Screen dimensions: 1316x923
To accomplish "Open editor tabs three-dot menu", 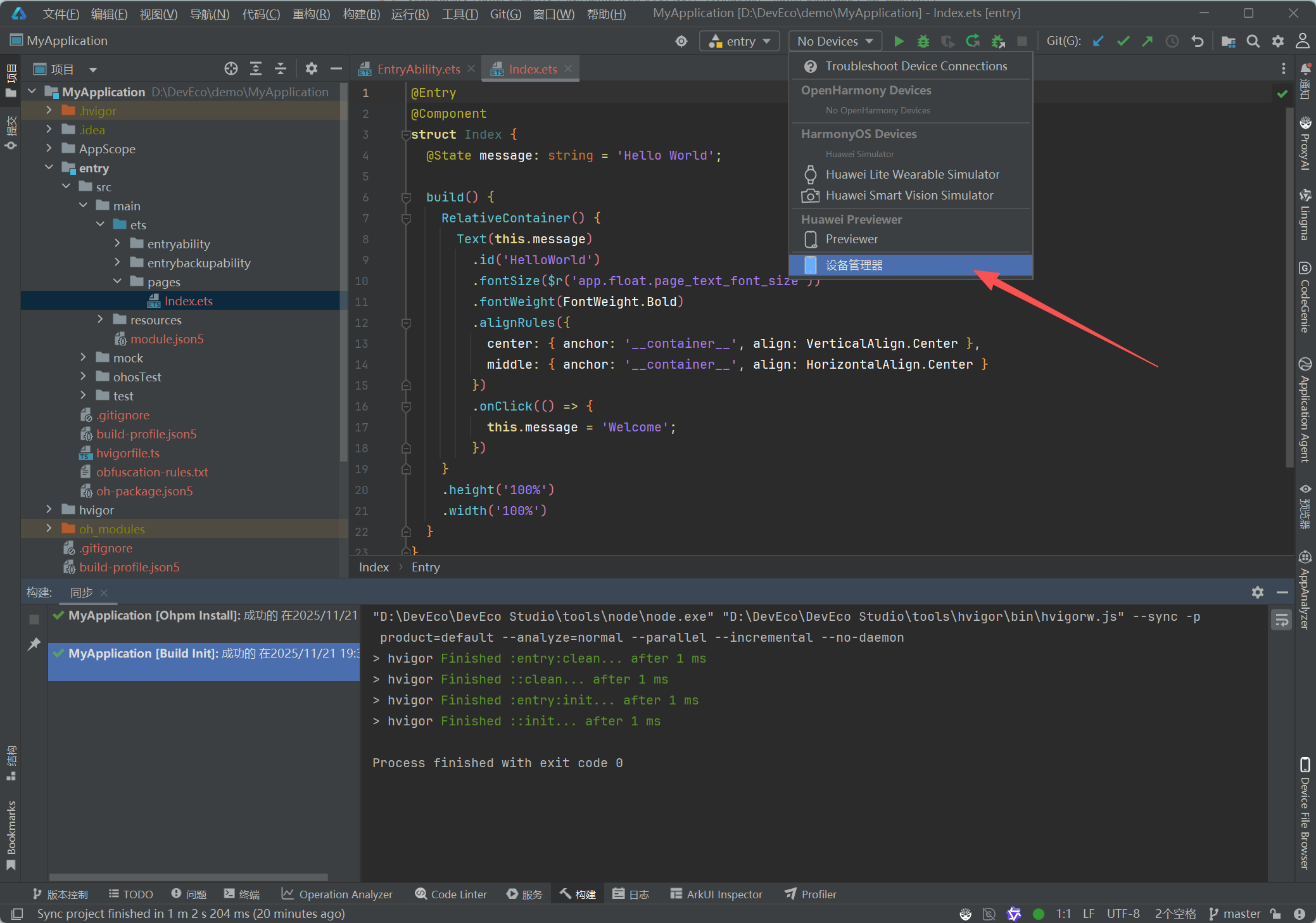I will pos(1284,68).
